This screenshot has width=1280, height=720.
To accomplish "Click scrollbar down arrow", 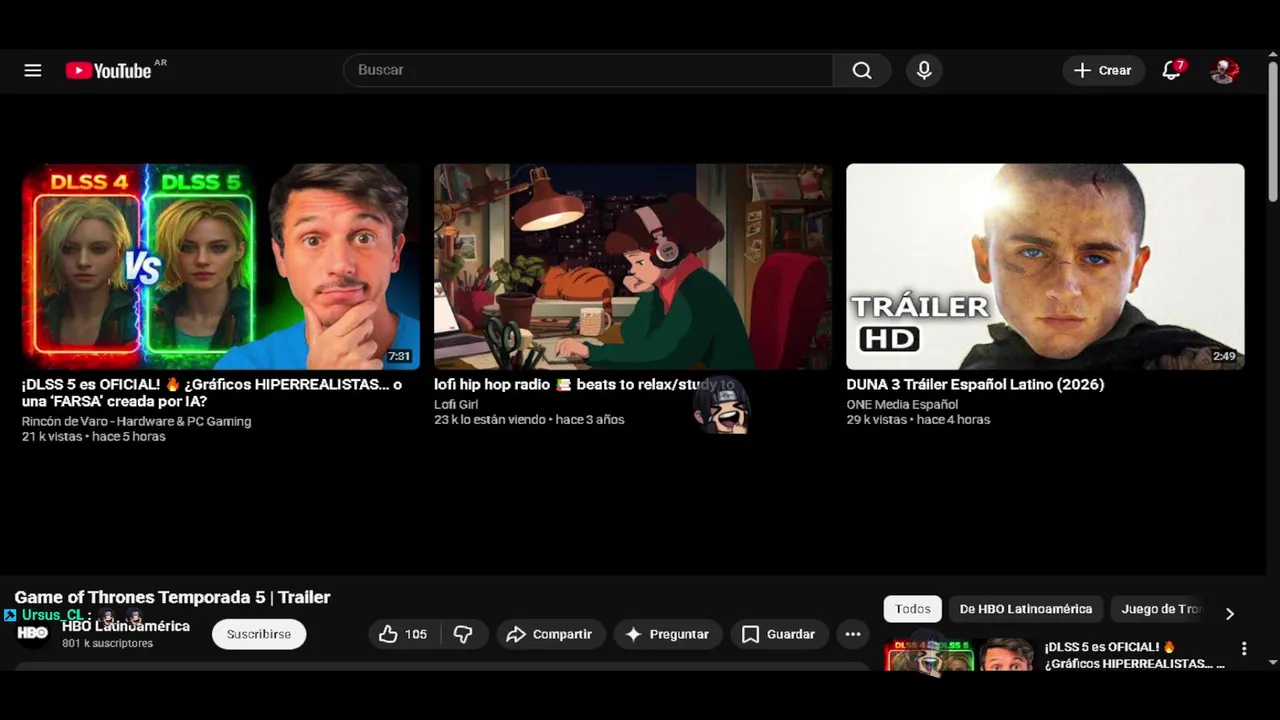I will tap(1273, 662).
